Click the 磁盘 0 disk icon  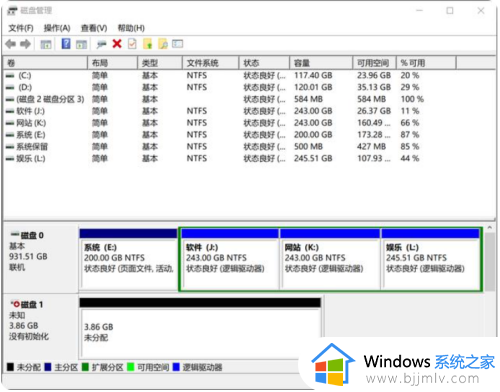pos(15,234)
